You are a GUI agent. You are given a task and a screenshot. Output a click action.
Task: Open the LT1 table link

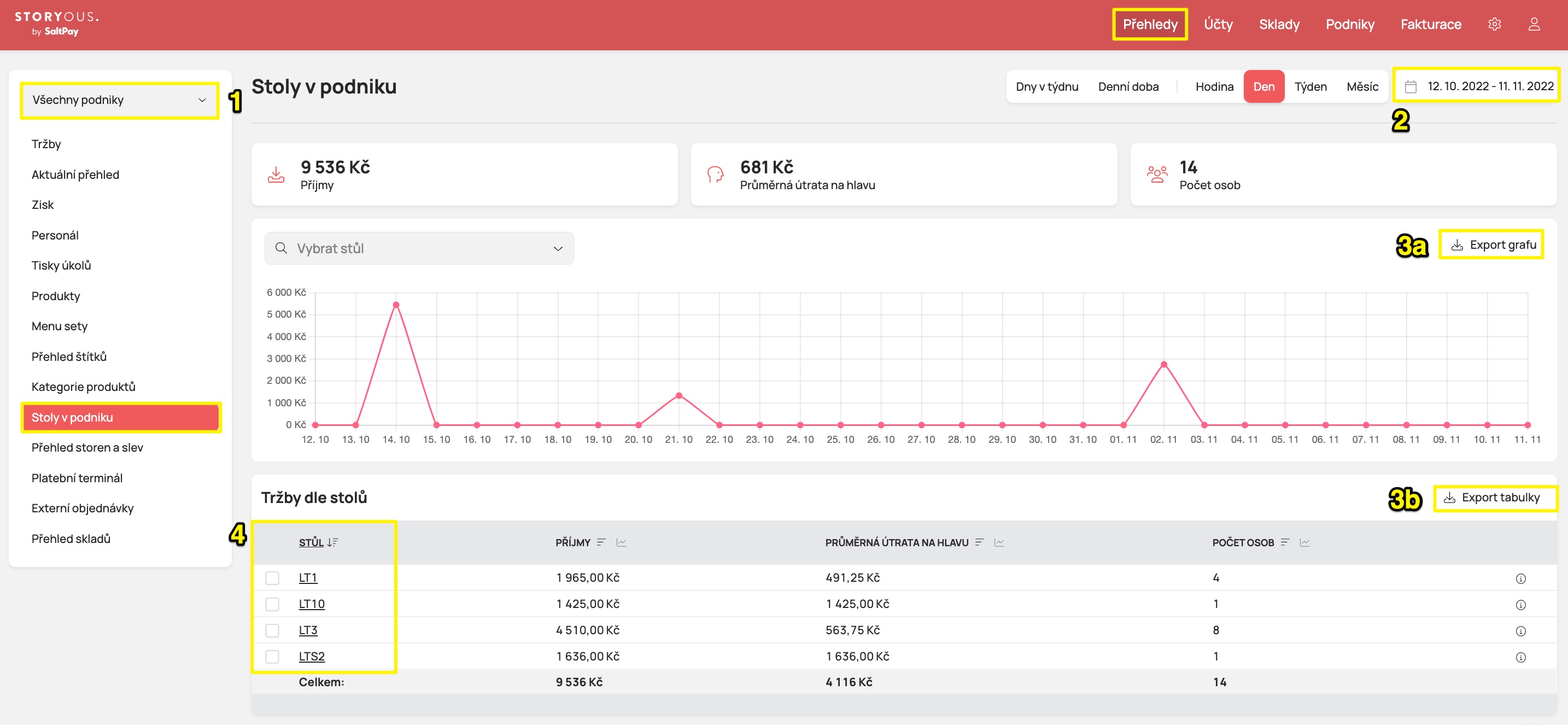coord(308,578)
